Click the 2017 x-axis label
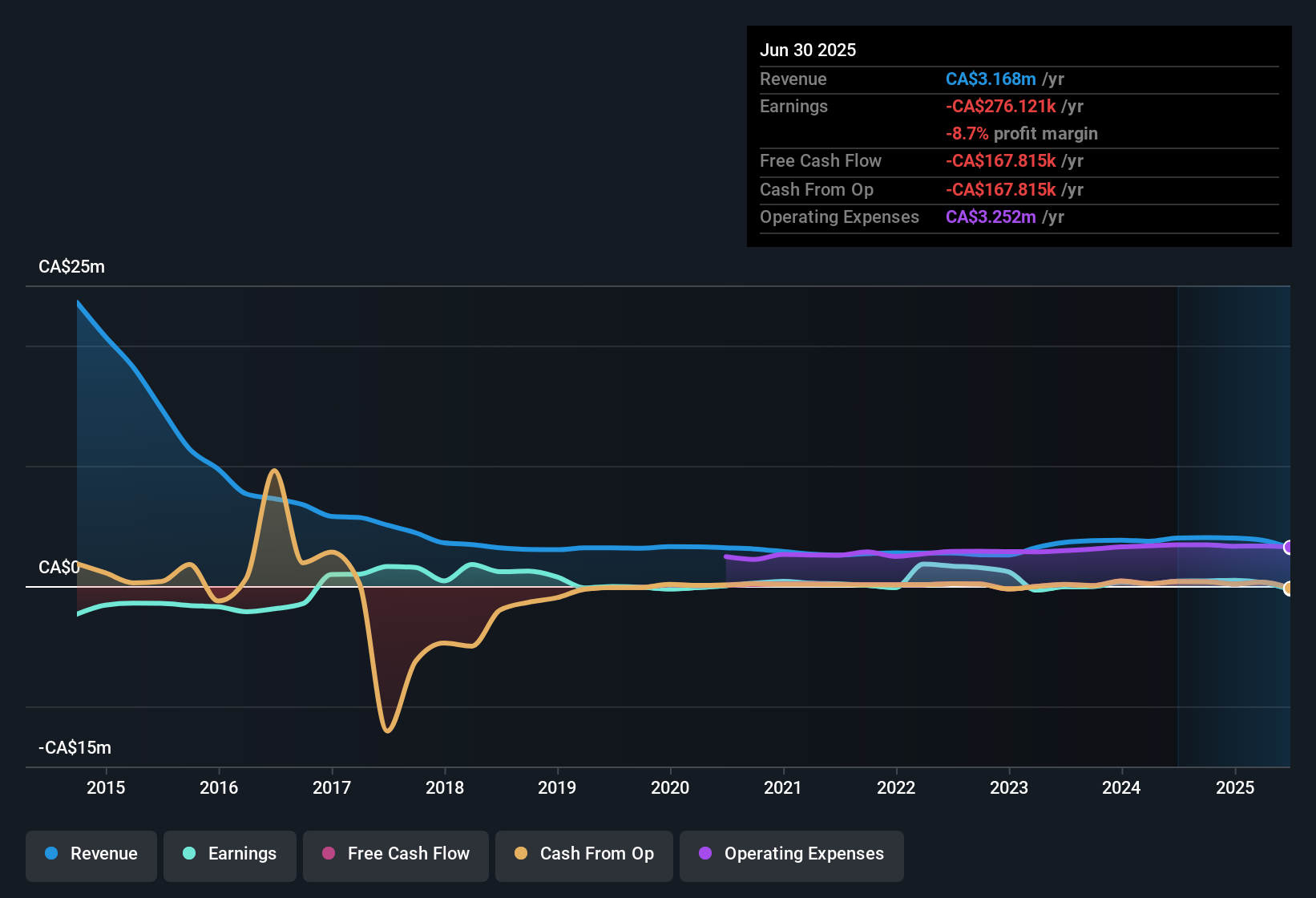 pyautogui.click(x=332, y=787)
